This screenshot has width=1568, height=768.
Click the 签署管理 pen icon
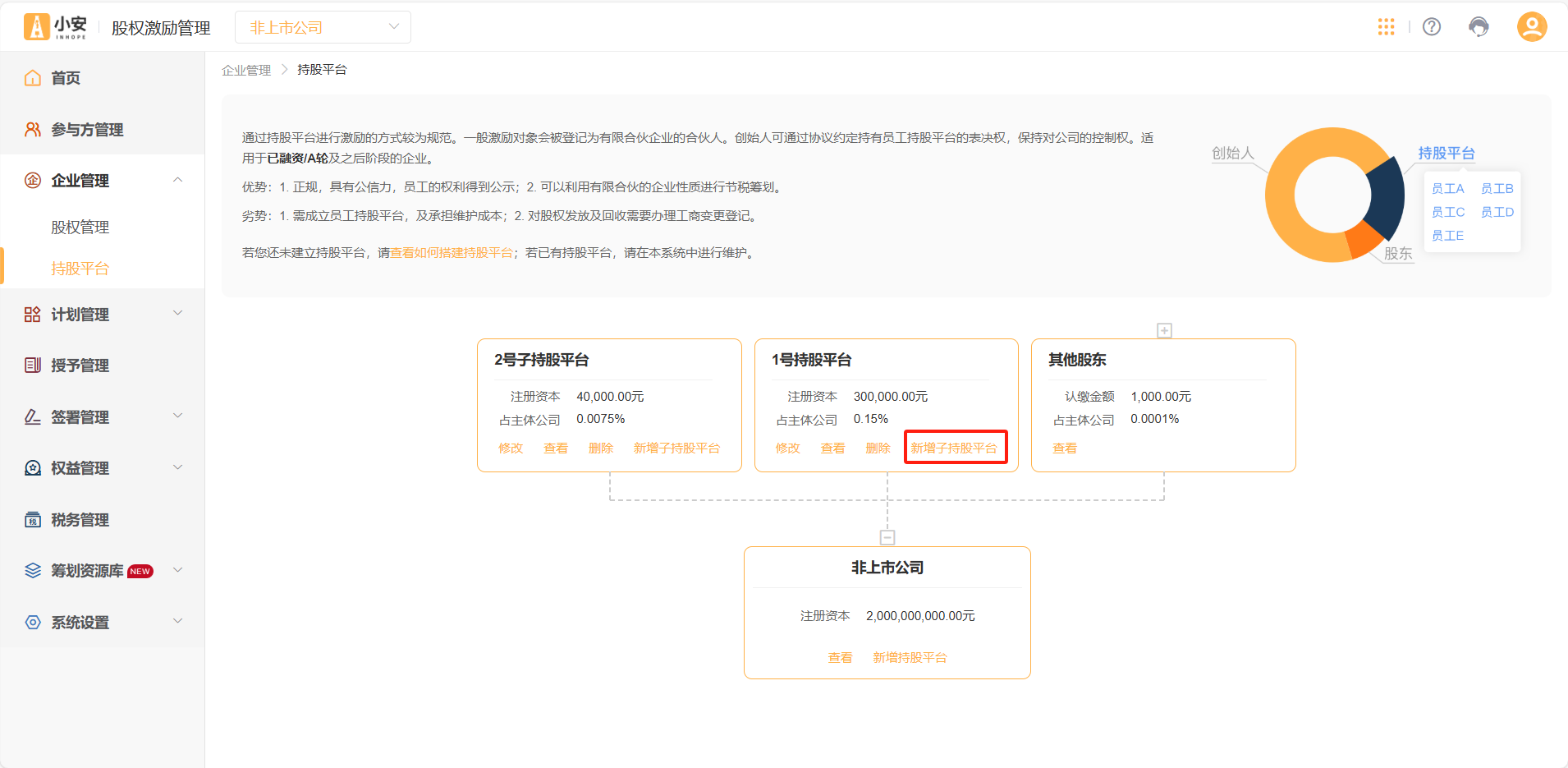(33, 417)
